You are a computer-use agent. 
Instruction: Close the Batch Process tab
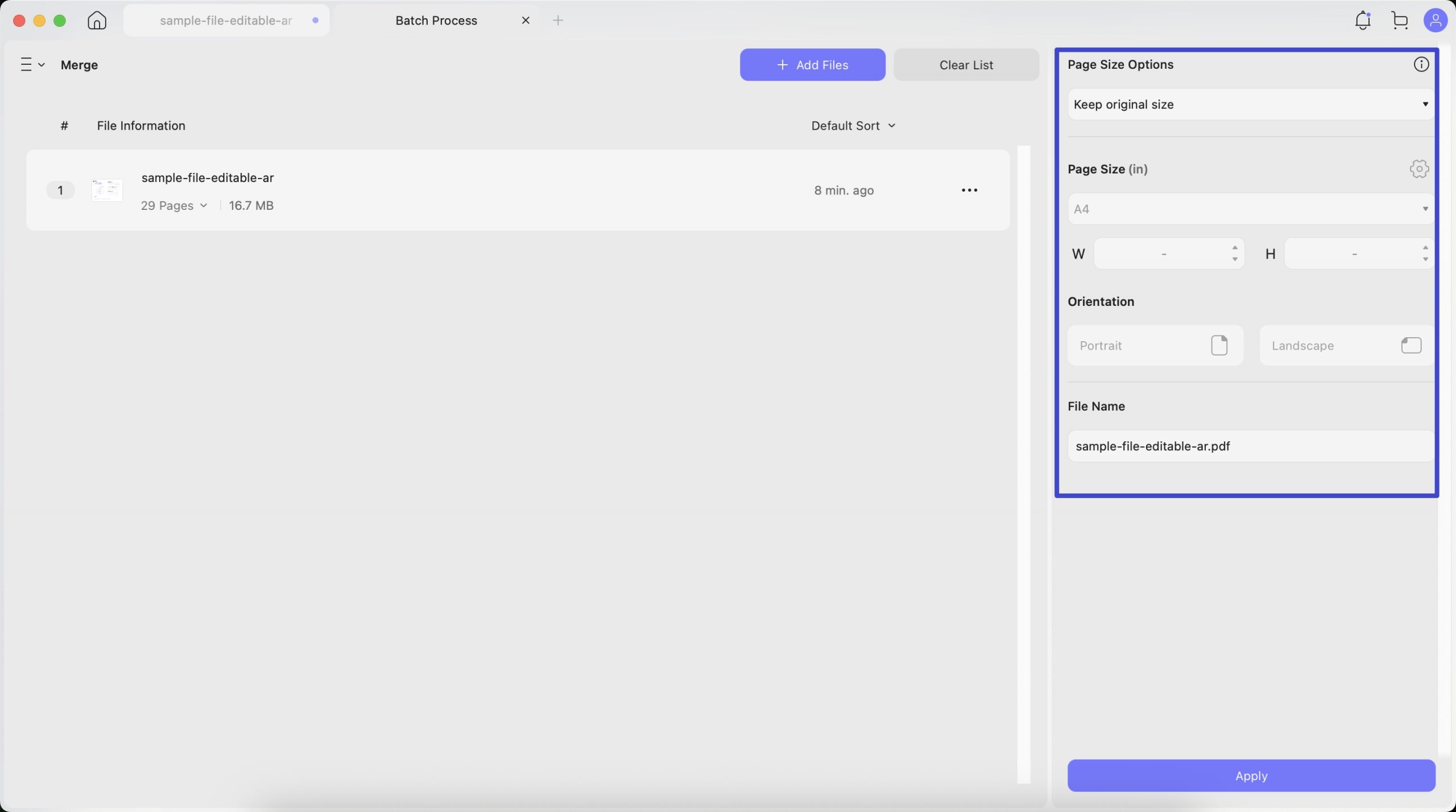tap(526, 20)
